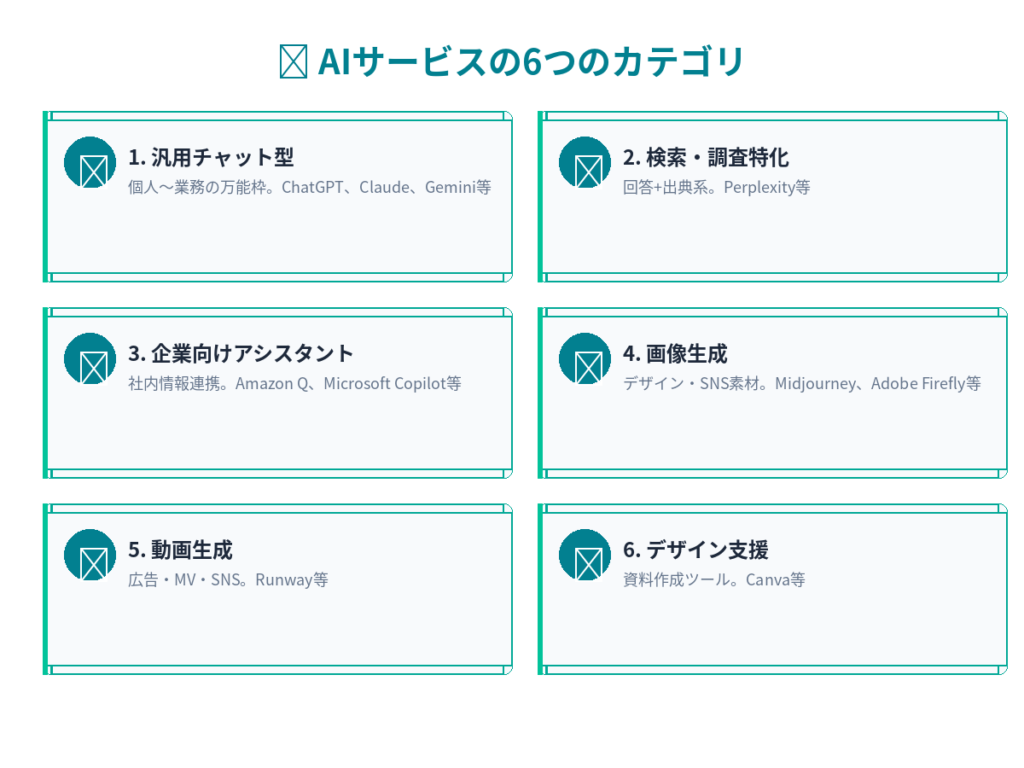The height and width of the screenshot is (768, 1024).
Task: Open the 3. 企業向けアシスタント title
Action: 241,353
